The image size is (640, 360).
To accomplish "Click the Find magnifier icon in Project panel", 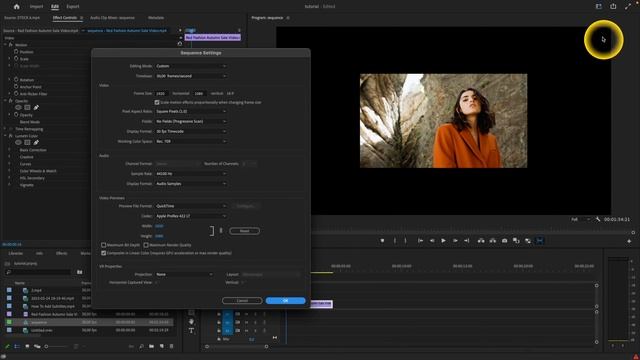I will [x=141, y=347].
